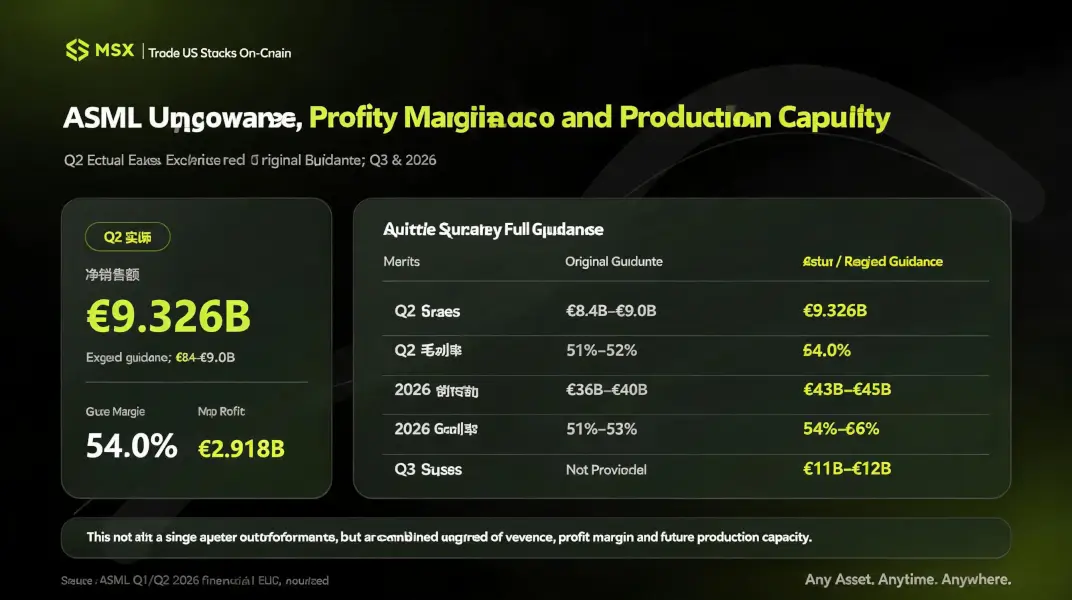The width and height of the screenshot is (1072, 600).
Task: Click the MSX brand name text
Action: click(114, 51)
